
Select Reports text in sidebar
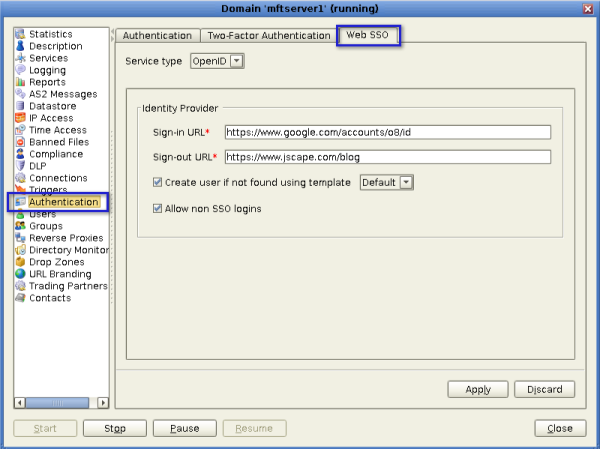47,82
